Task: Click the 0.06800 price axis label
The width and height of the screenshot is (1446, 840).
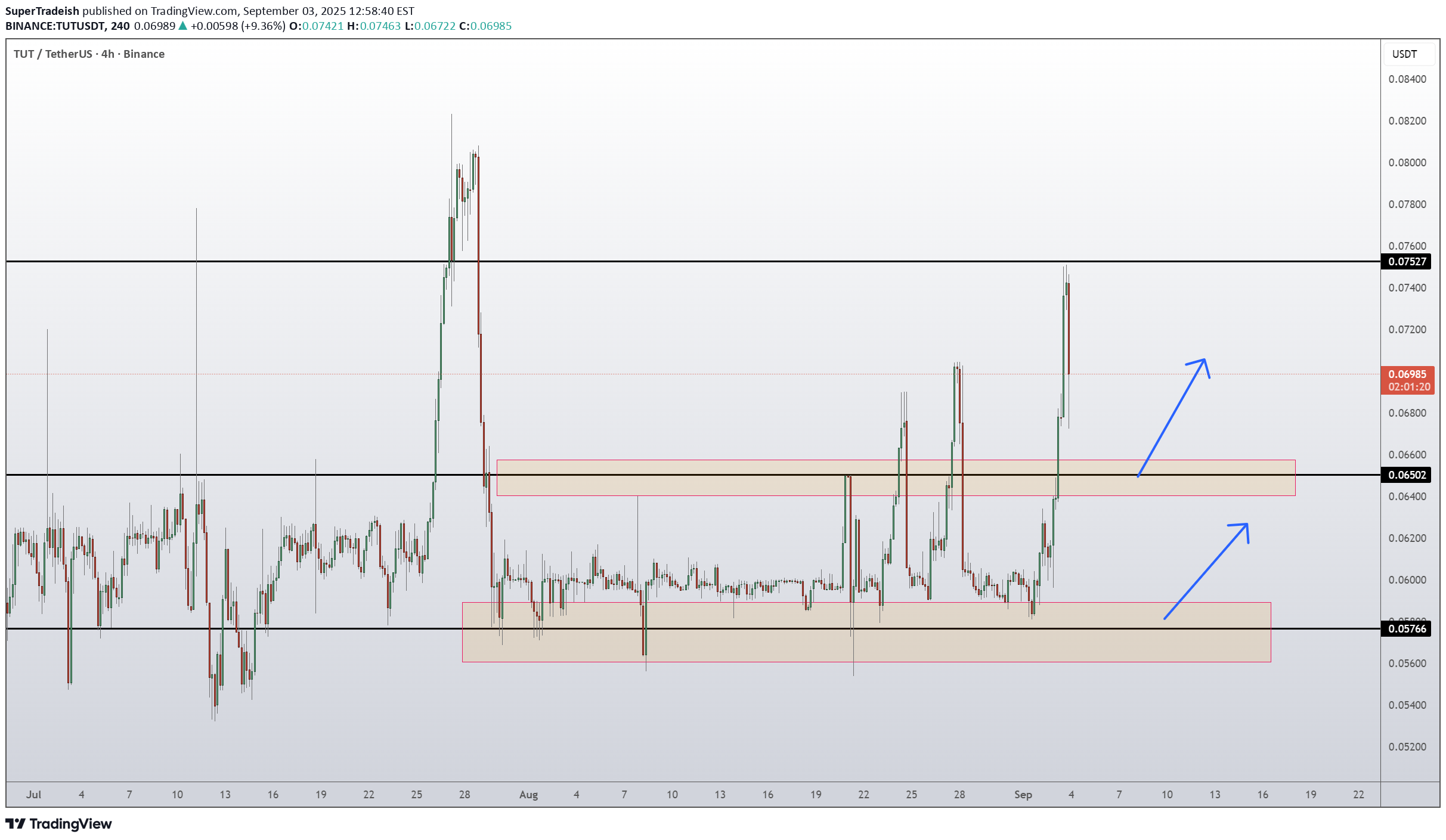Action: [1407, 413]
